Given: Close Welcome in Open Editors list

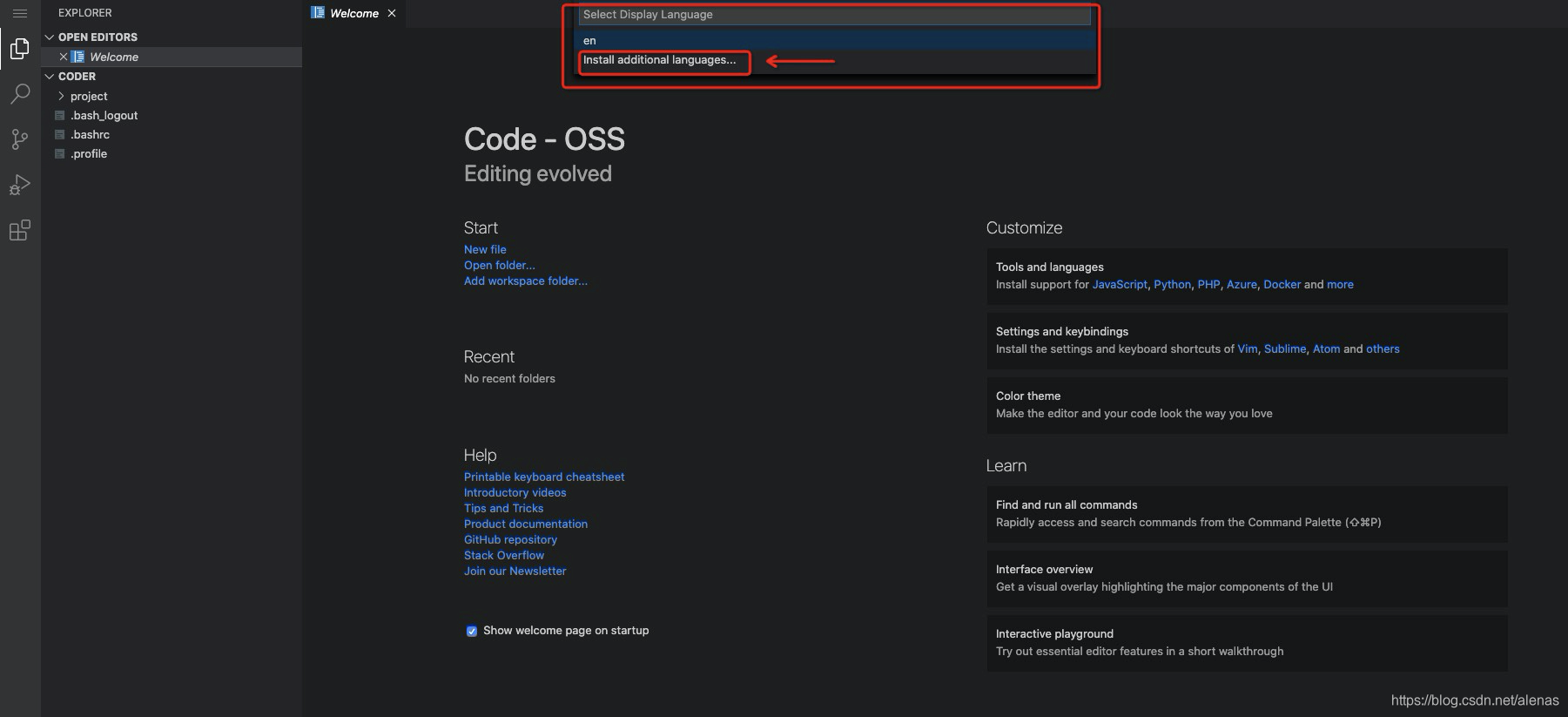Looking at the screenshot, I should pos(64,57).
